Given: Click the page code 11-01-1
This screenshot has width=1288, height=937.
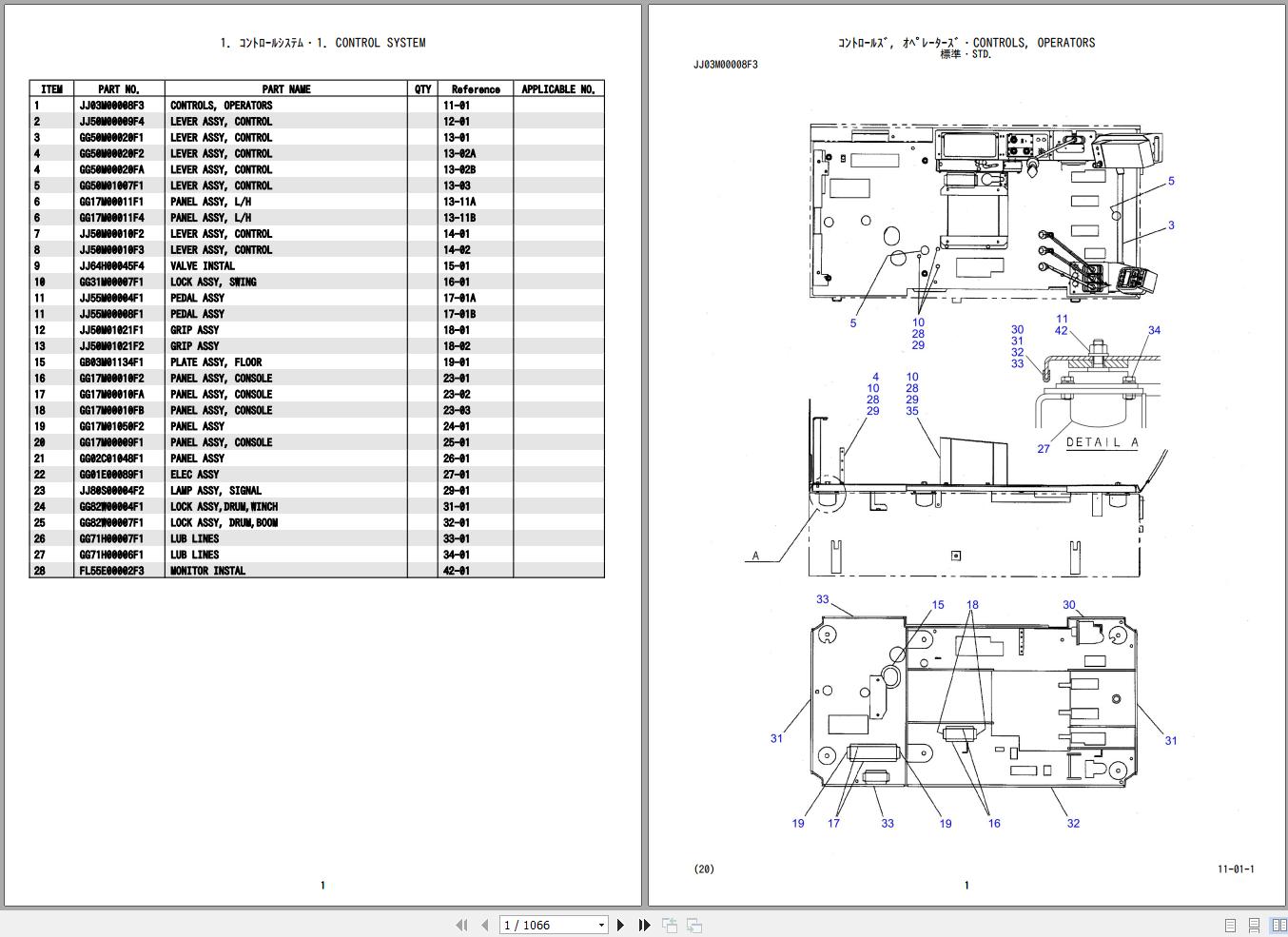Looking at the screenshot, I should [x=1236, y=869].
